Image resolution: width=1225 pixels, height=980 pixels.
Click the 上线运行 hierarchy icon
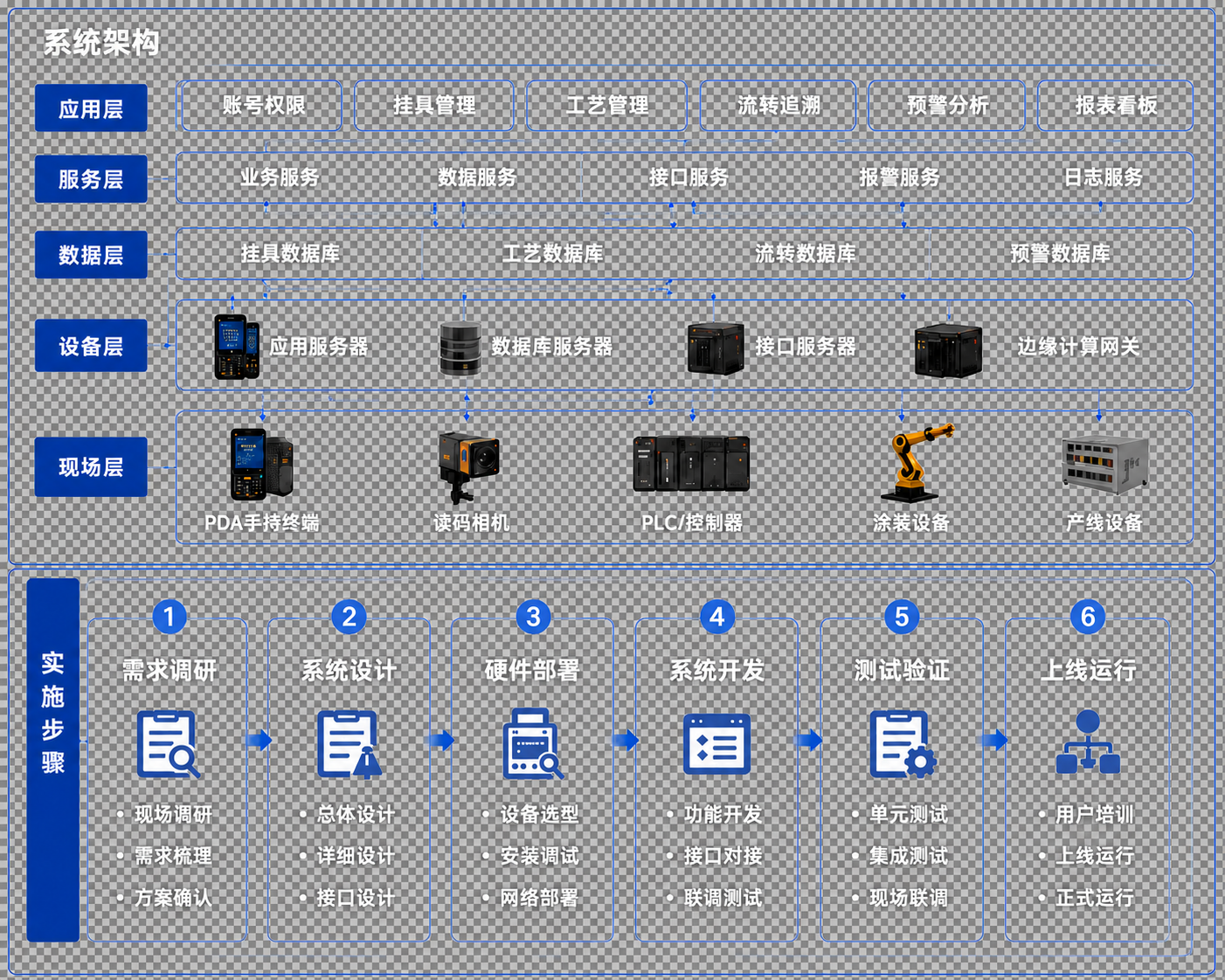pyautogui.click(x=1088, y=742)
